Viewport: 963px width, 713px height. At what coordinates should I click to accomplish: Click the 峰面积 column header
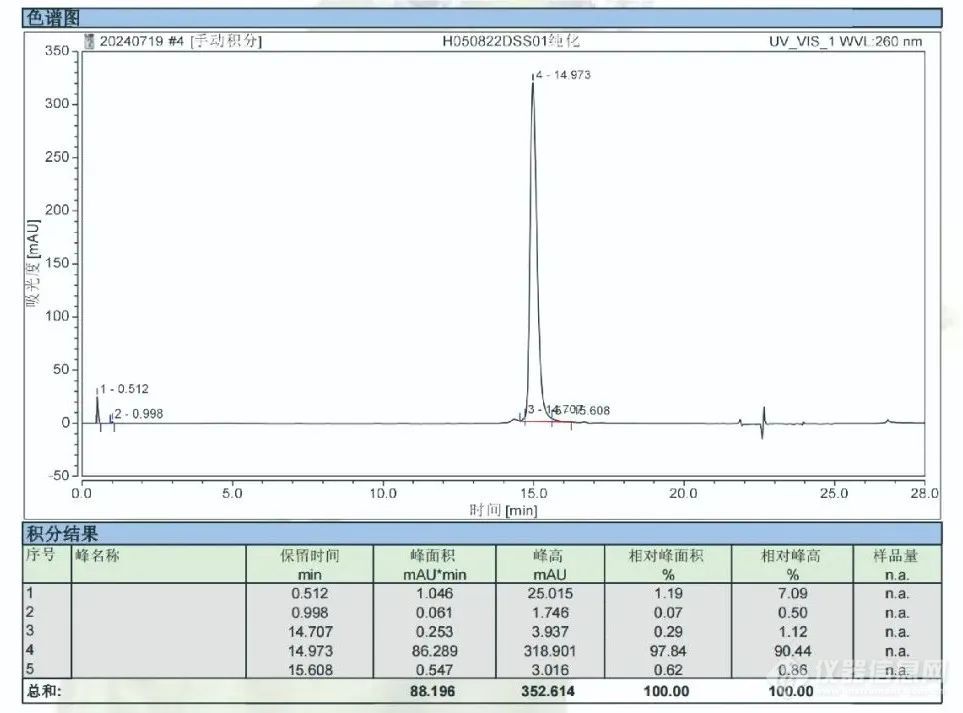pyautogui.click(x=435, y=556)
